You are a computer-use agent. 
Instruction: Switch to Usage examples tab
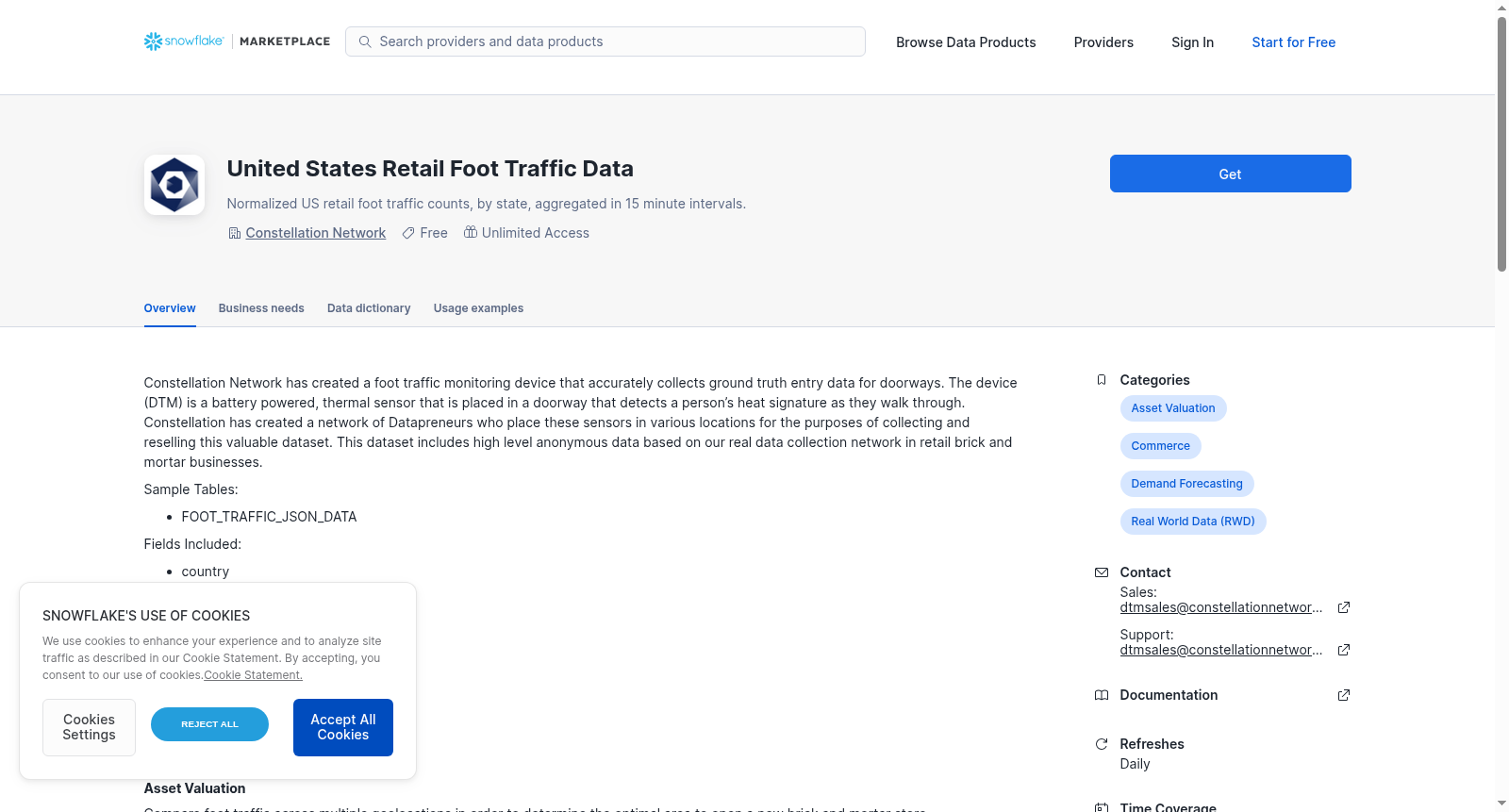(478, 308)
